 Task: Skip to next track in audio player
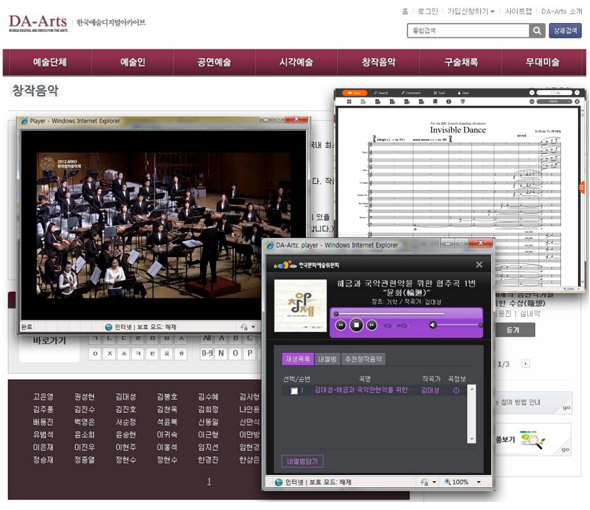tap(371, 325)
